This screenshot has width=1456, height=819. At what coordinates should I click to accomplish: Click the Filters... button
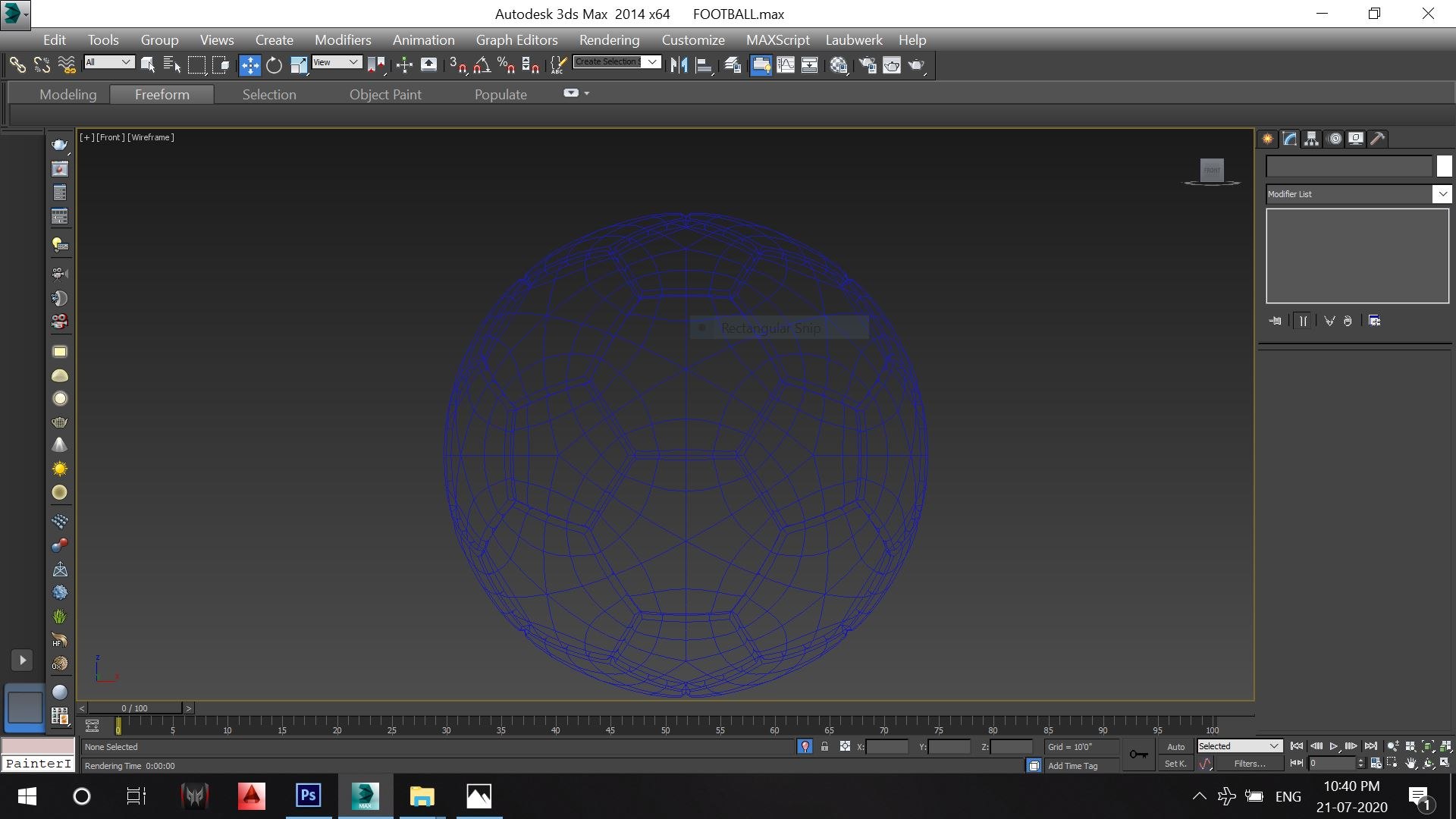click(1249, 764)
